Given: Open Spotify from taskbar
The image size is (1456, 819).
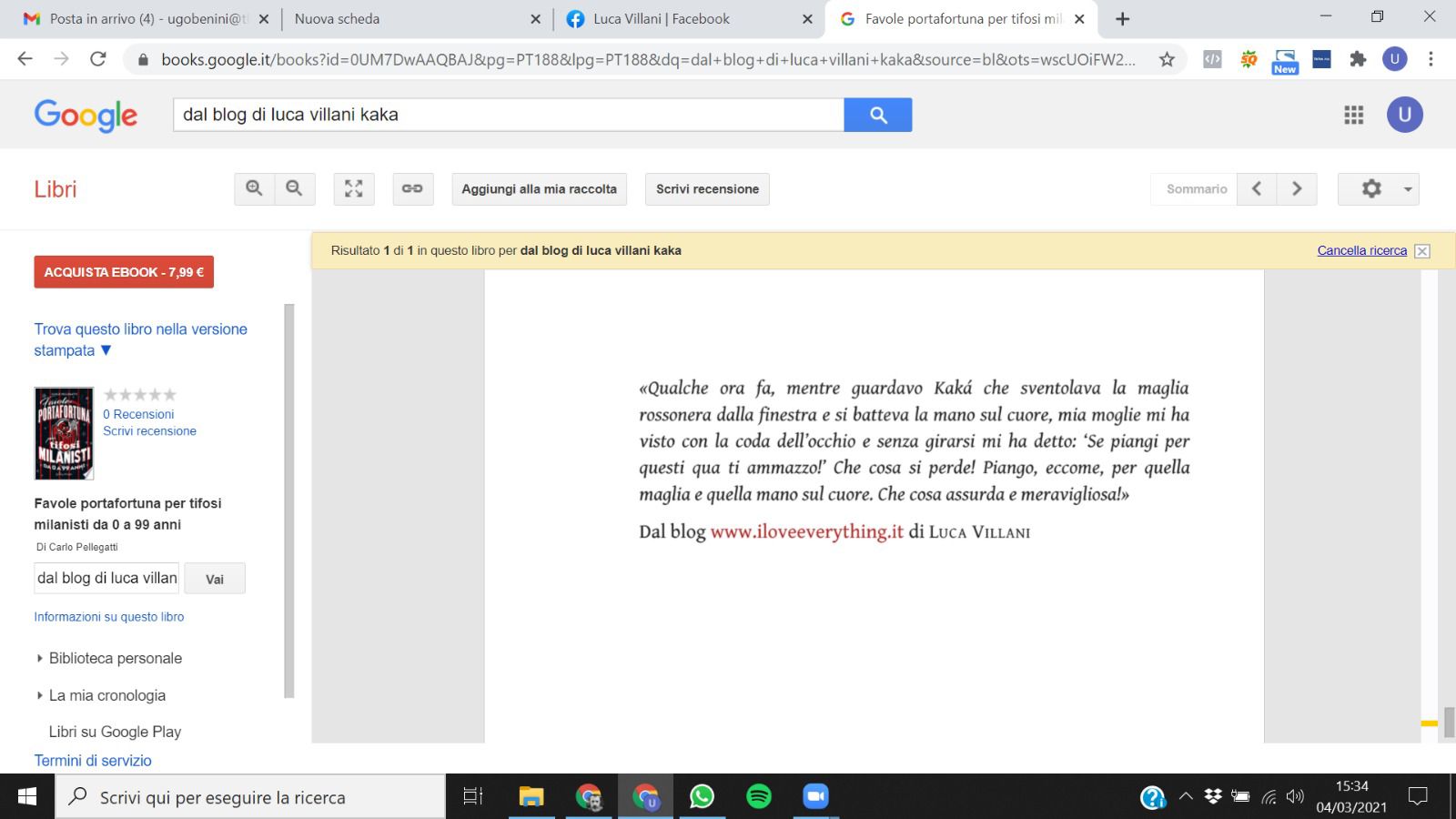Looking at the screenshot, I should click(759, 796).
